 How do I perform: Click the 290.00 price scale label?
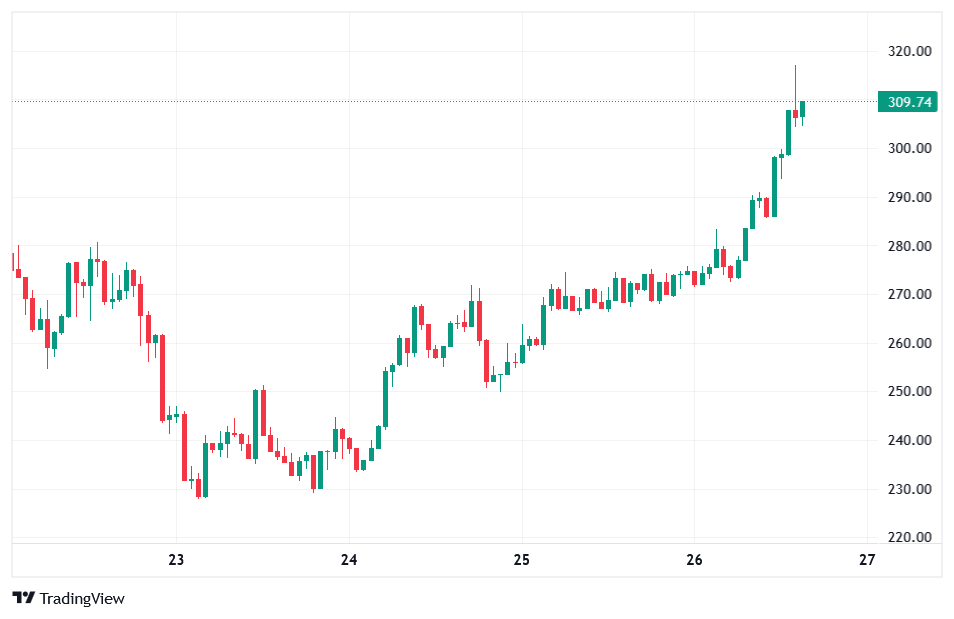coord(909,198)
